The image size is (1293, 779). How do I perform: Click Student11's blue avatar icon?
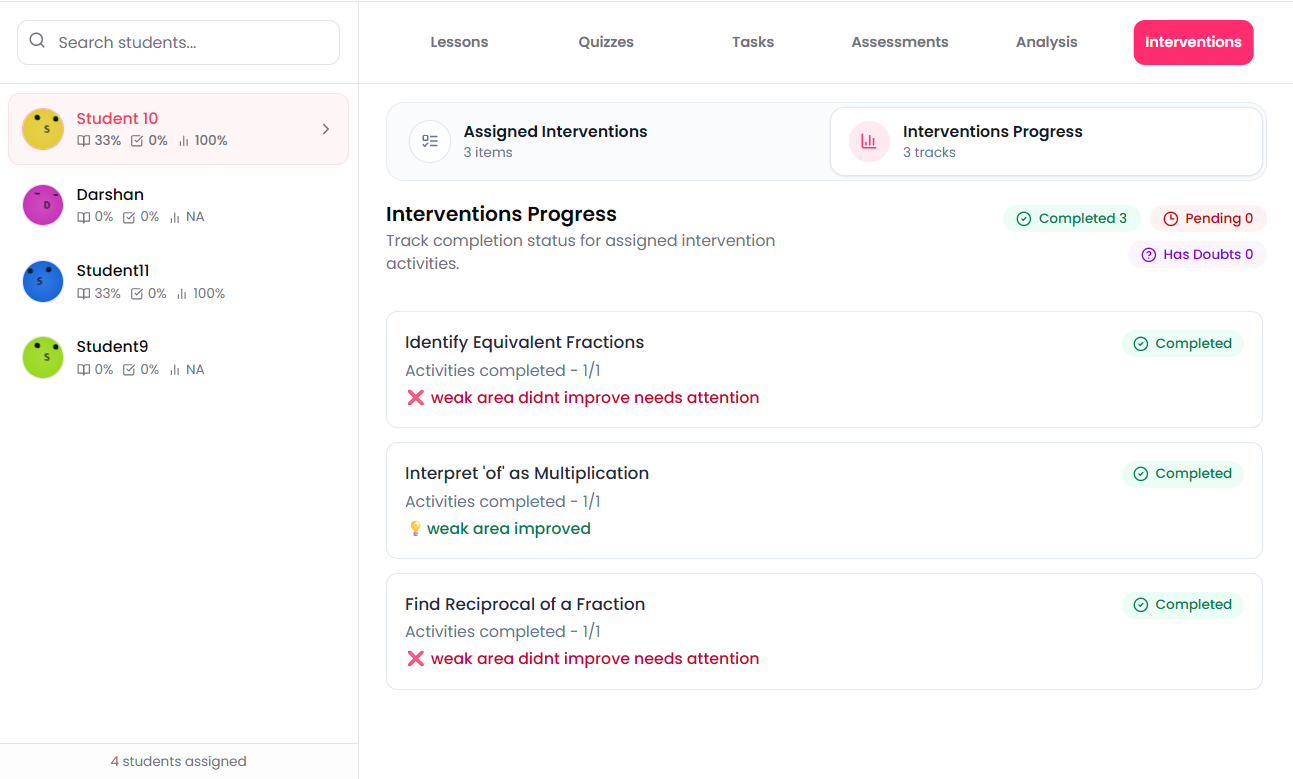point(43,281)
